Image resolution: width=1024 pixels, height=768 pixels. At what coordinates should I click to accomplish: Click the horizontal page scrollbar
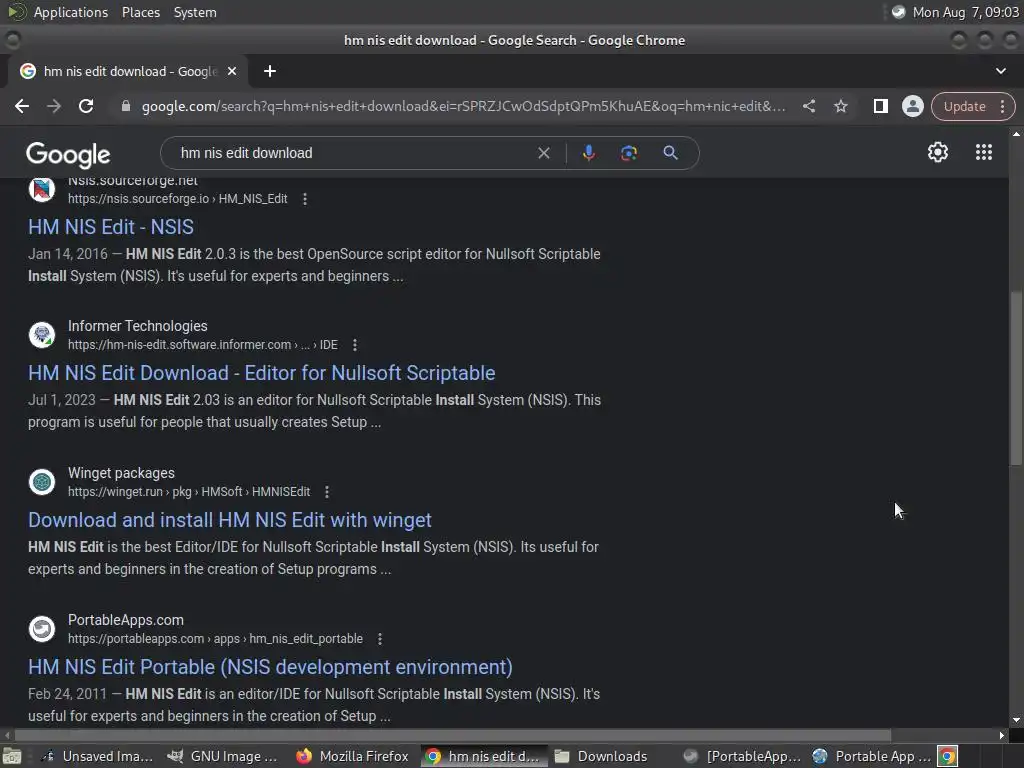452,735
